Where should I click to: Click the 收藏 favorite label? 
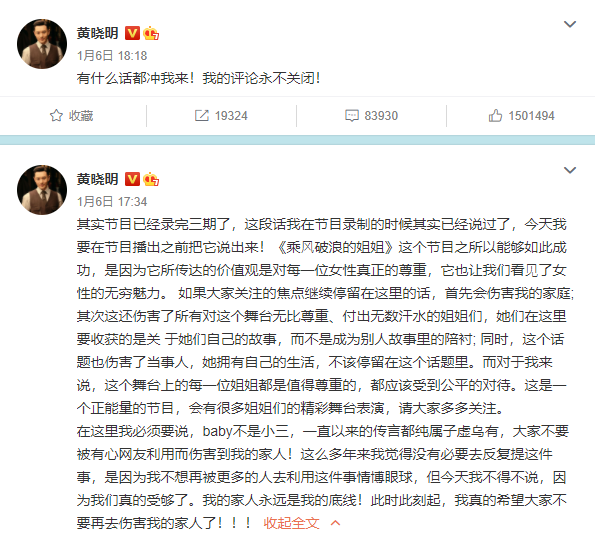pos(81,116)
